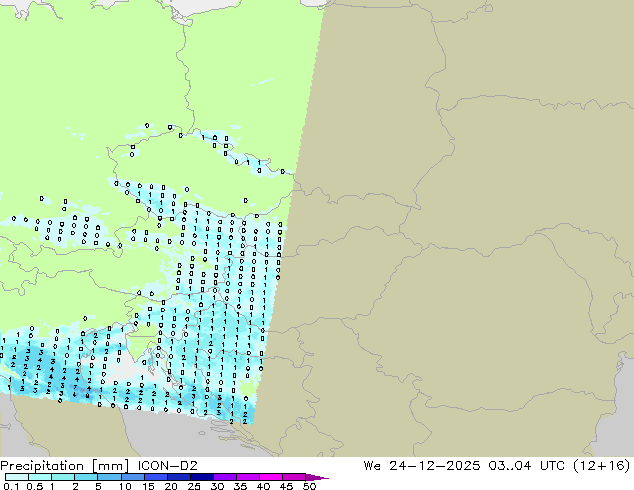Click the legend value "0.1"
Screen dimensions: 634x490
[11, 486]
